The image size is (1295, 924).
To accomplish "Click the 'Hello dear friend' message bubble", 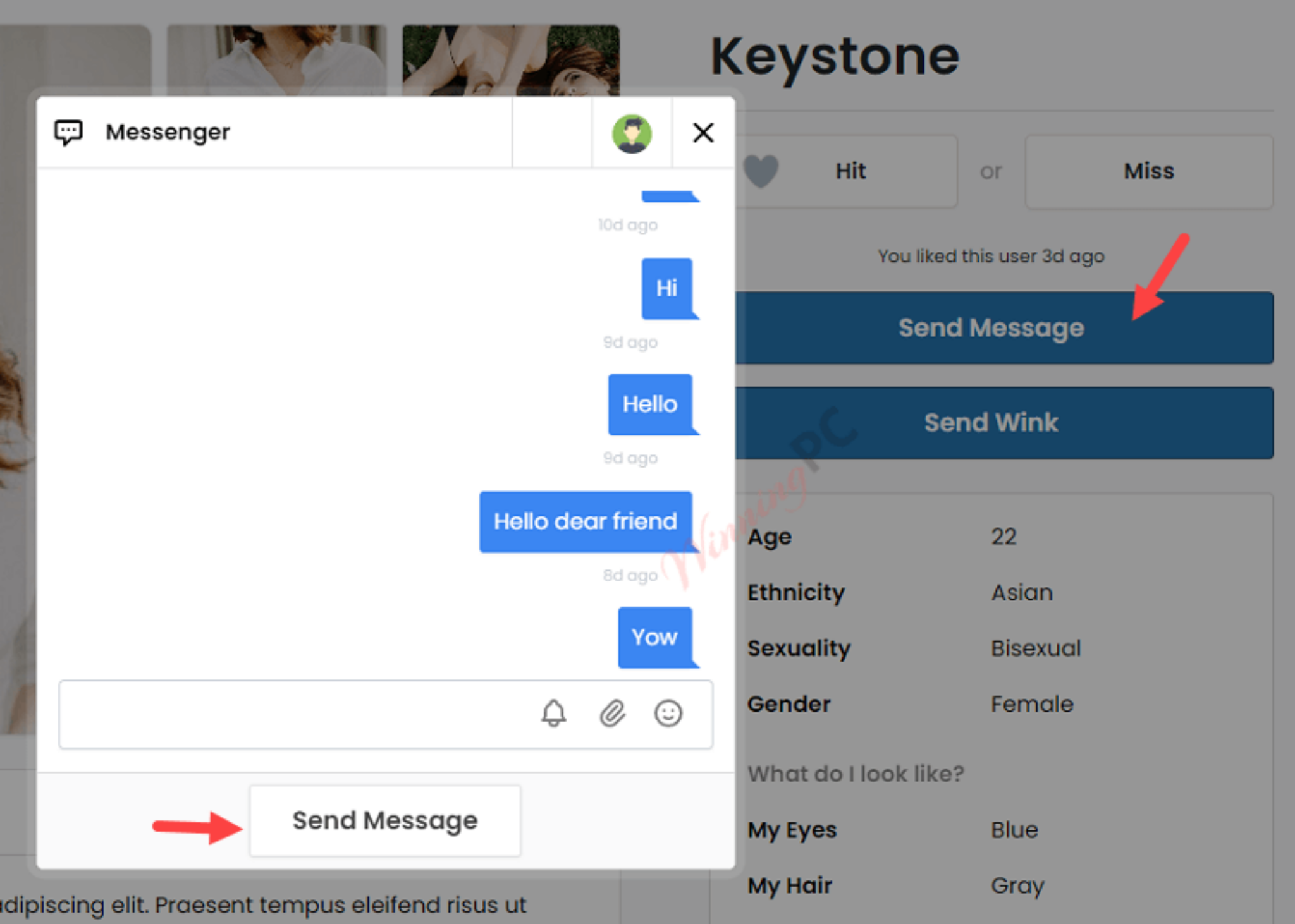I will coord(586,521).
